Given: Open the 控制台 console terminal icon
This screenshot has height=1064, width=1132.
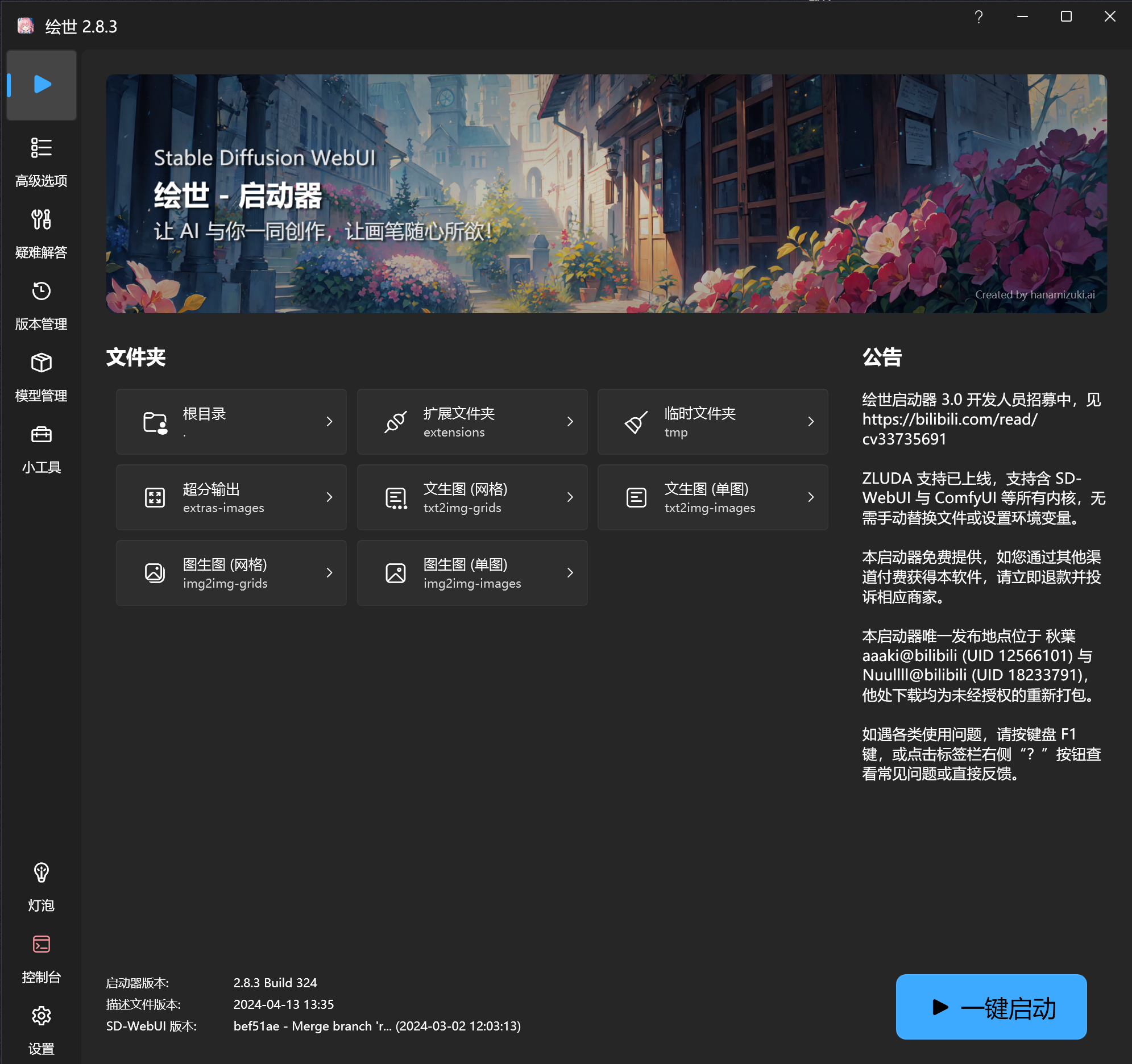Looking at the screenshot, I should click(42, 945).
